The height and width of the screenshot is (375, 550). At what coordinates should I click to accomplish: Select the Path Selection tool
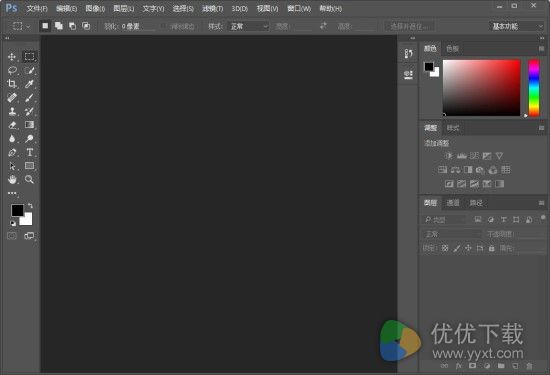pyautogui.click(x=12, y=166)
